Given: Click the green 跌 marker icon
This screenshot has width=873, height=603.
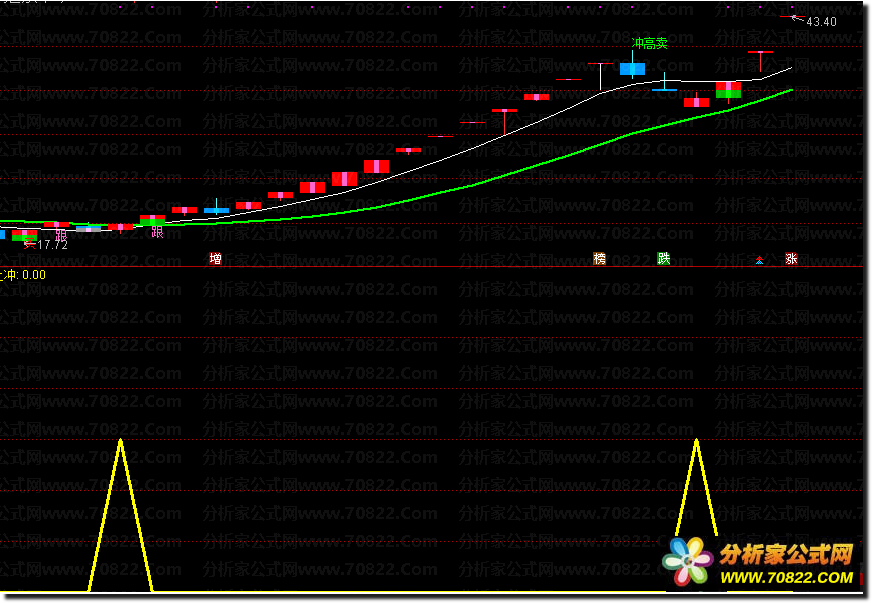Looking at the screenshot, I should (x=664, y=258).
